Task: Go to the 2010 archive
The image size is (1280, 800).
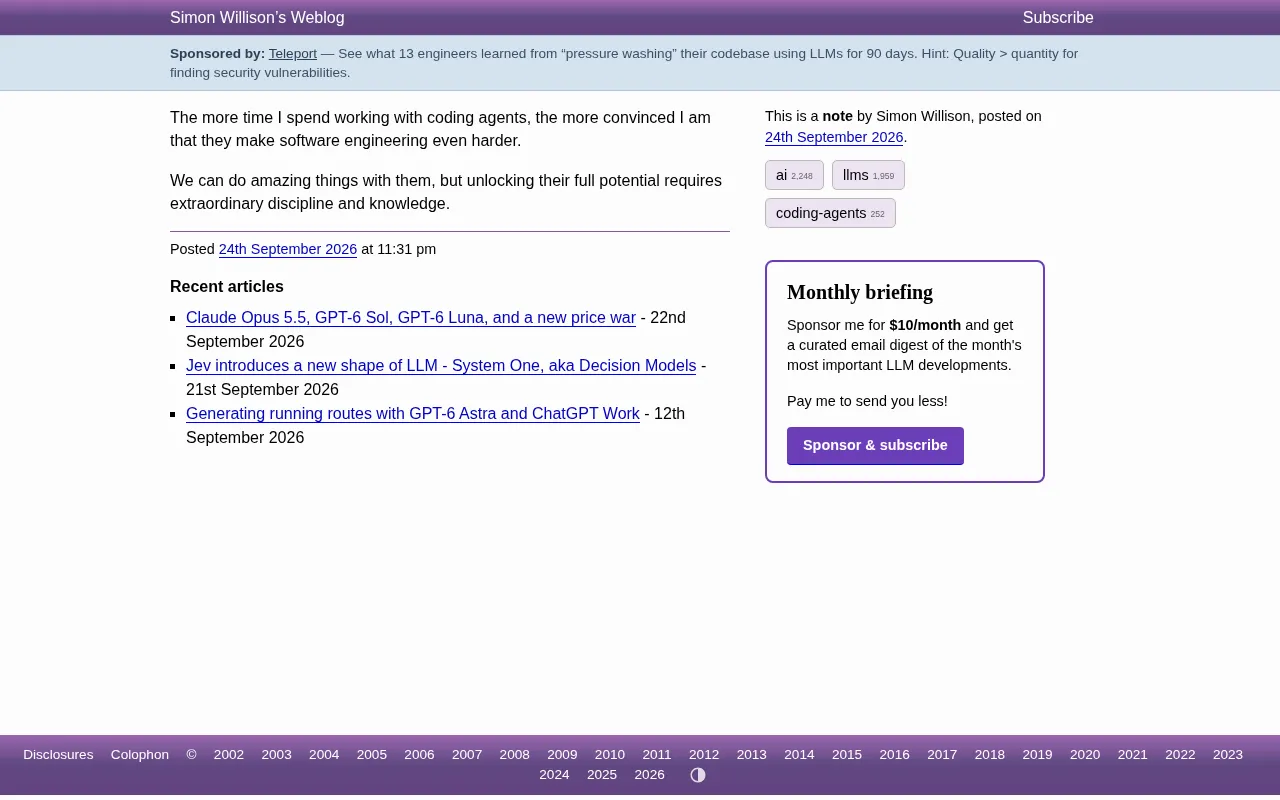Action: 610,755
